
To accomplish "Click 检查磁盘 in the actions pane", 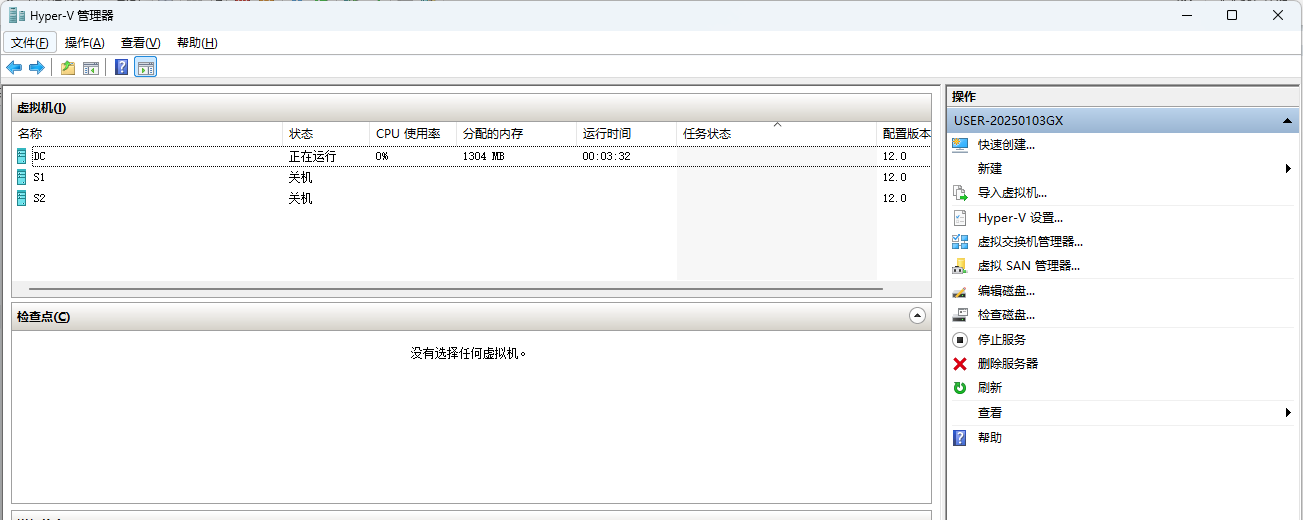I will click(1006, 315).
